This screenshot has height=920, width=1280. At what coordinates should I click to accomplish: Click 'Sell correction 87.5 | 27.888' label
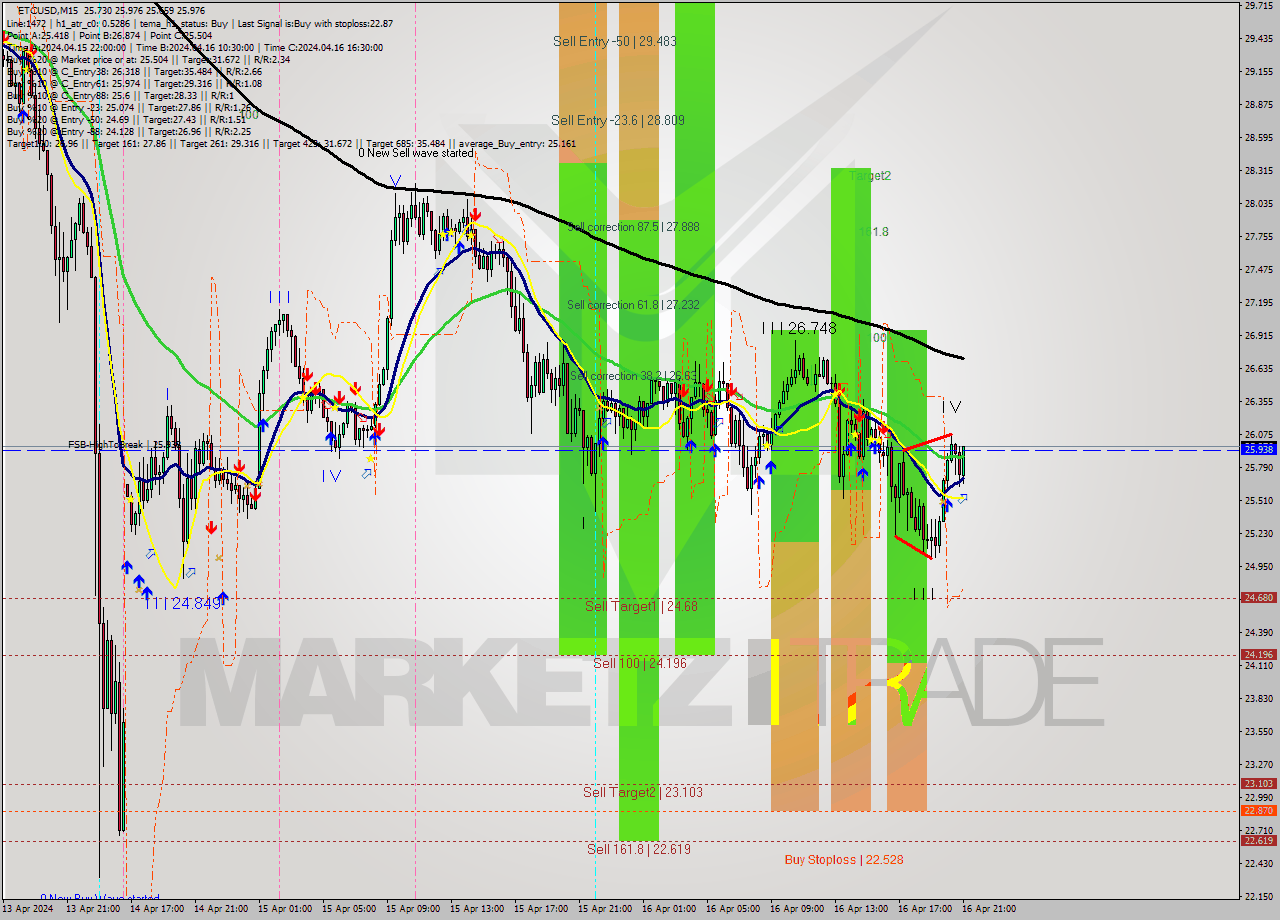633,227
